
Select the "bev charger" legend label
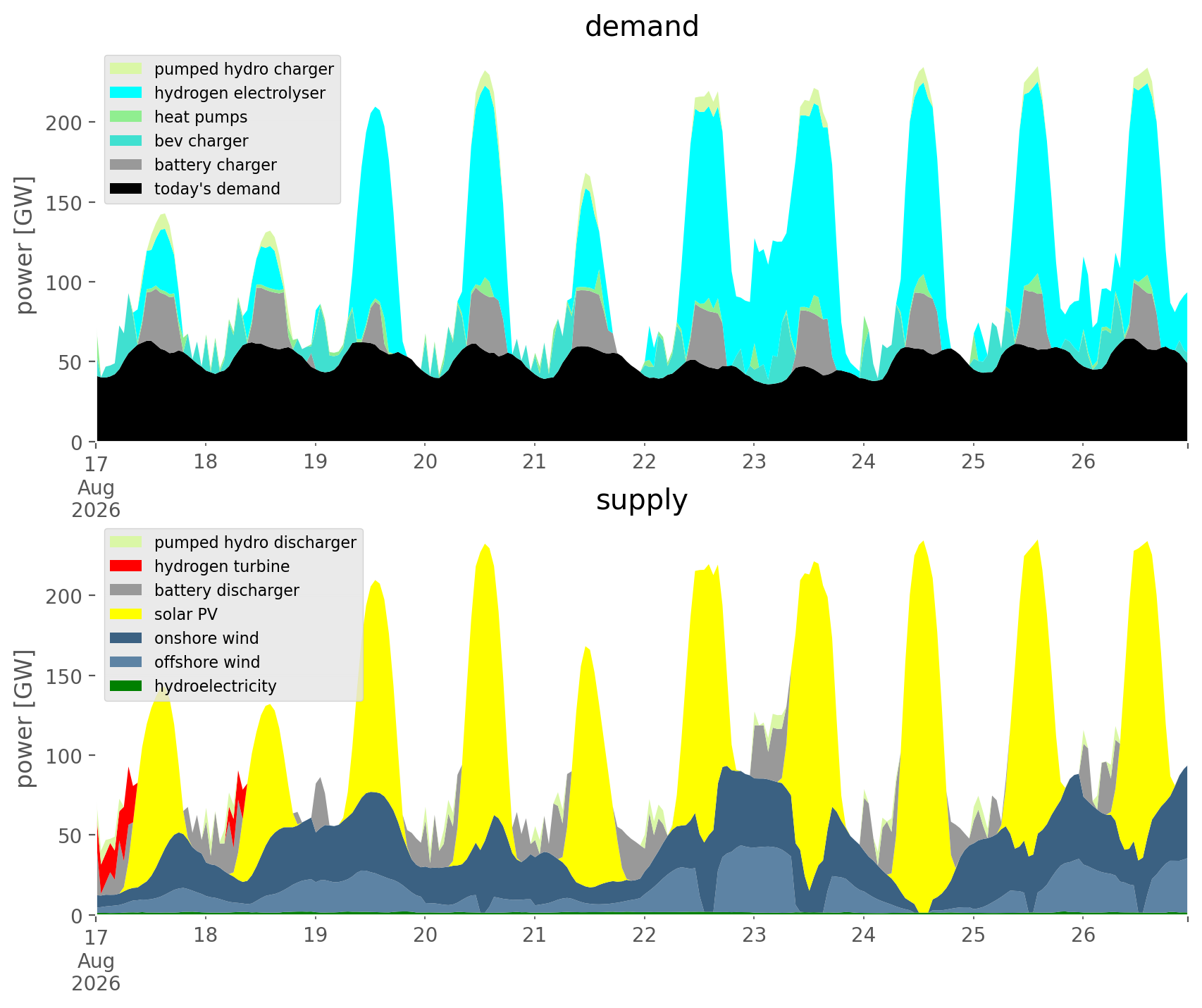click(202, 141)
